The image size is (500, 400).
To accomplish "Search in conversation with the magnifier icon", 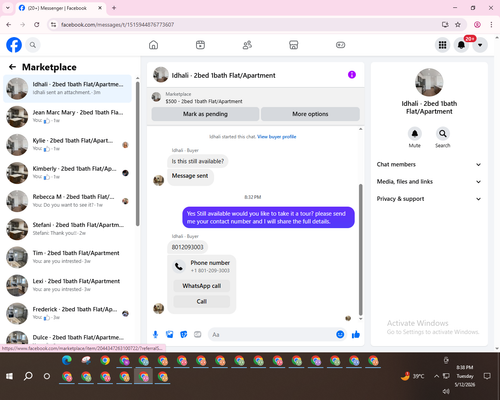I will 443,134.
